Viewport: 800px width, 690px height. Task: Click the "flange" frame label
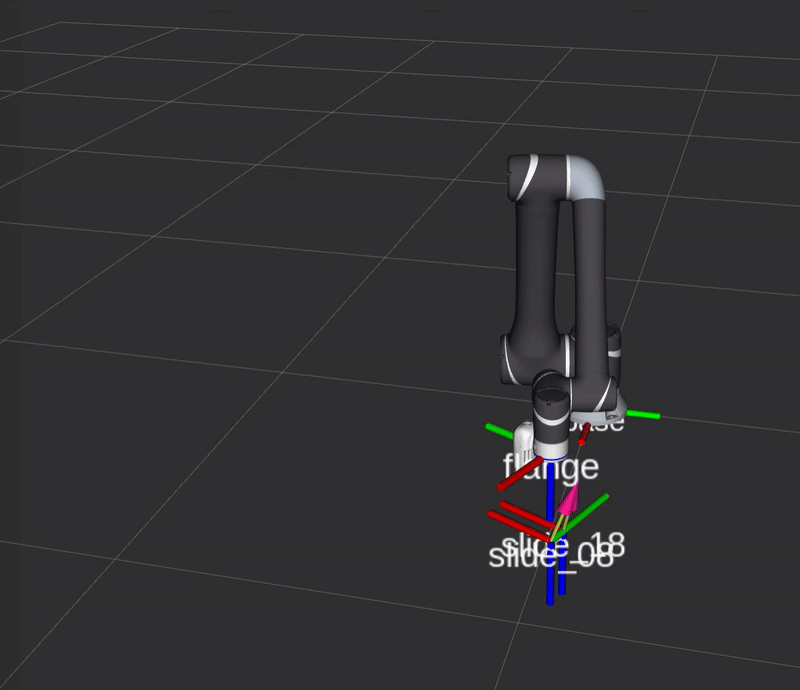coord(550,466)
